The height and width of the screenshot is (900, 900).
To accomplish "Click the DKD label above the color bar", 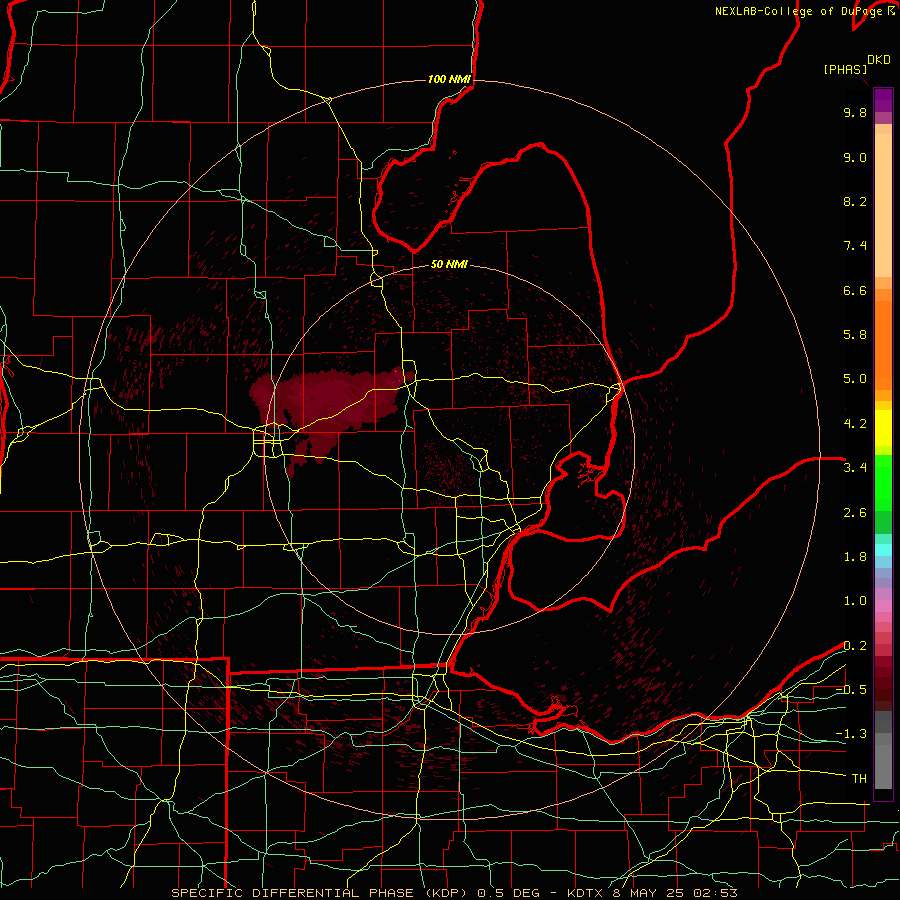I will (x=879, y=60).
